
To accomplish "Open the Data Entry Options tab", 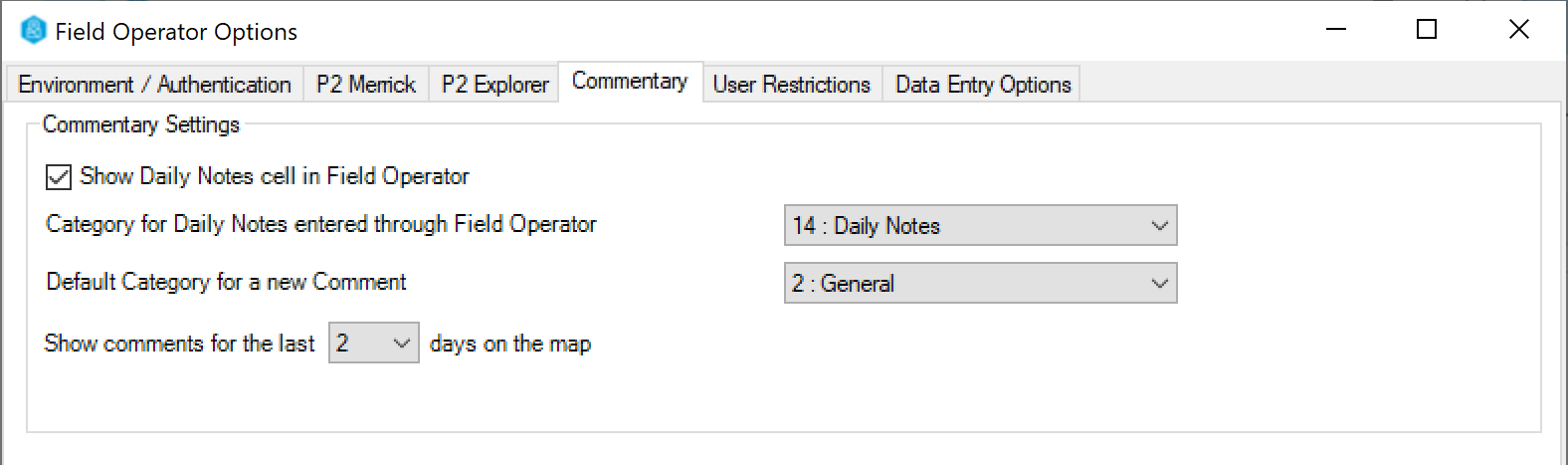I will 983,85.
